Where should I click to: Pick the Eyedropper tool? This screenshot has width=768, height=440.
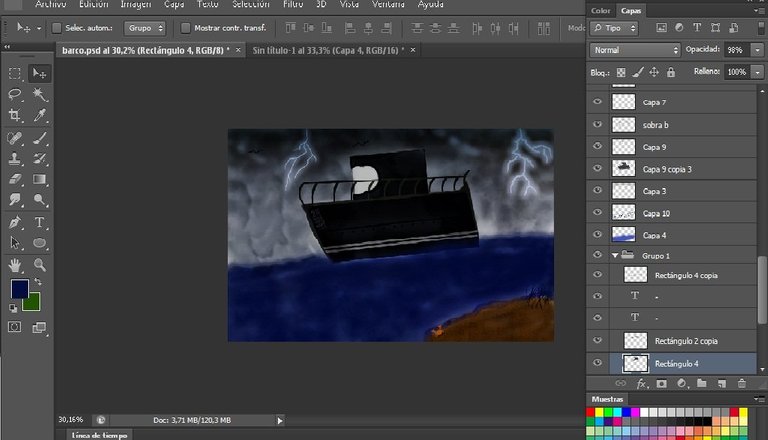click(x=40, y=115)
